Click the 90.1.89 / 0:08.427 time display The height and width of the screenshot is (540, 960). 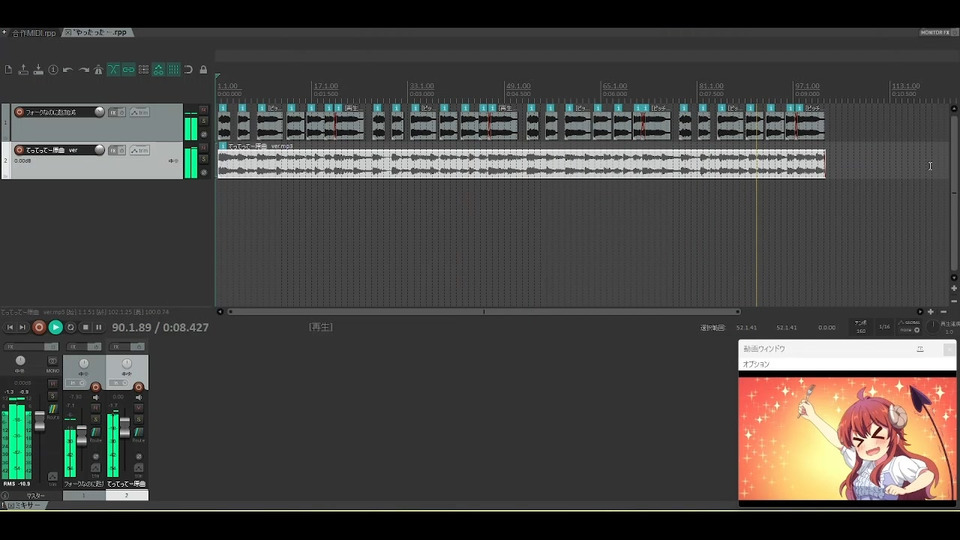(x=160, y=328)
